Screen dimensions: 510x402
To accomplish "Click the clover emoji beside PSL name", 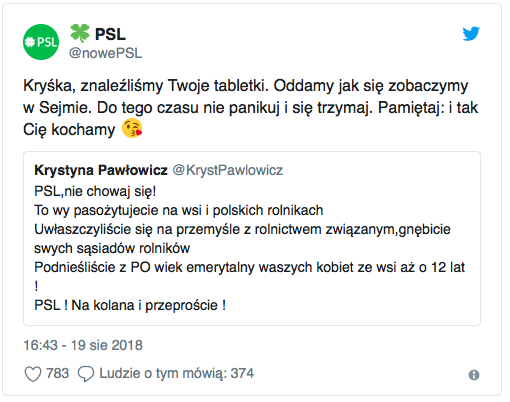I will tap(80, 33).
